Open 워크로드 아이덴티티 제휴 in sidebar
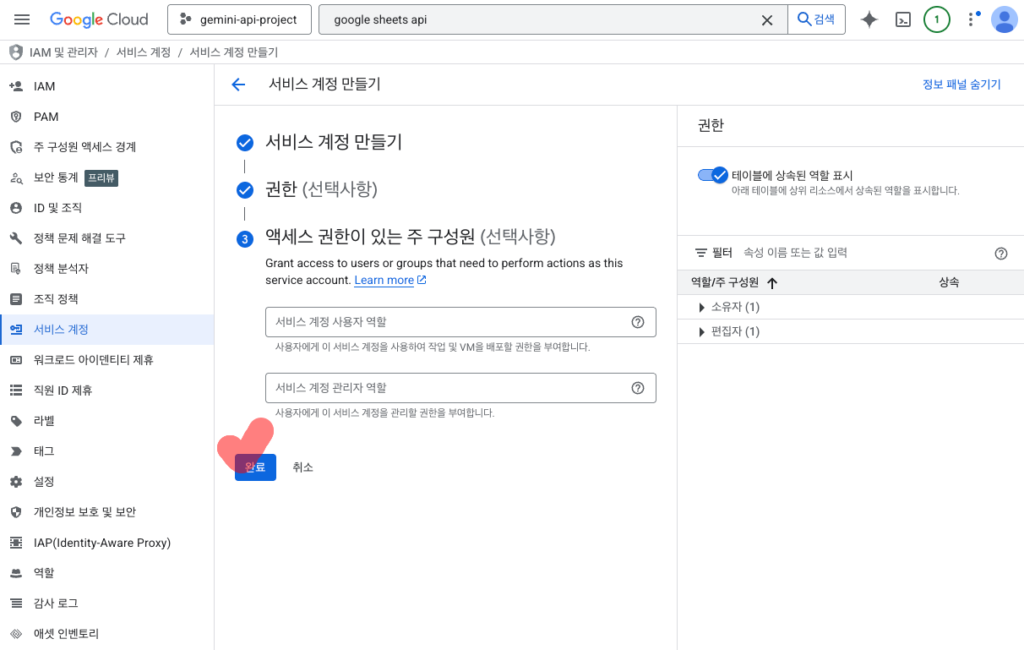 coord(93,360)
